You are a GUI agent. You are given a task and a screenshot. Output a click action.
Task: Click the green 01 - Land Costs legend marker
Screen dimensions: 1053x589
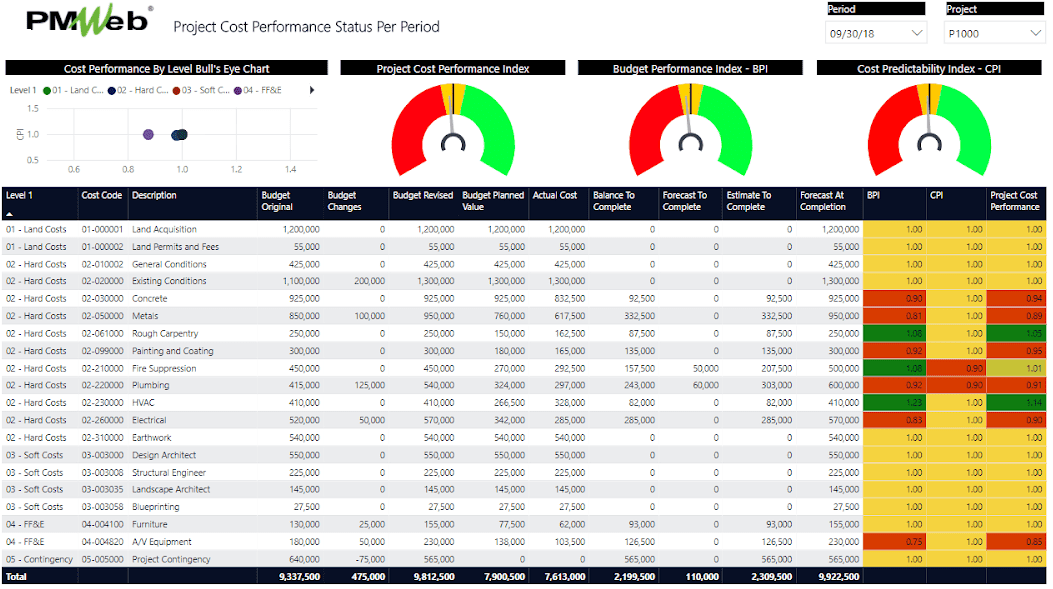click(x=47, y=90)
